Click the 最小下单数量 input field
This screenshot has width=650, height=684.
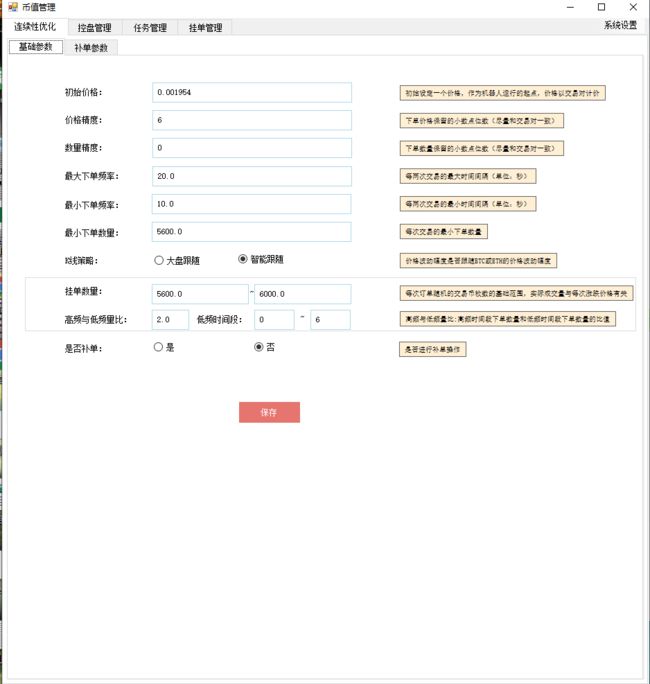(252, 232)
